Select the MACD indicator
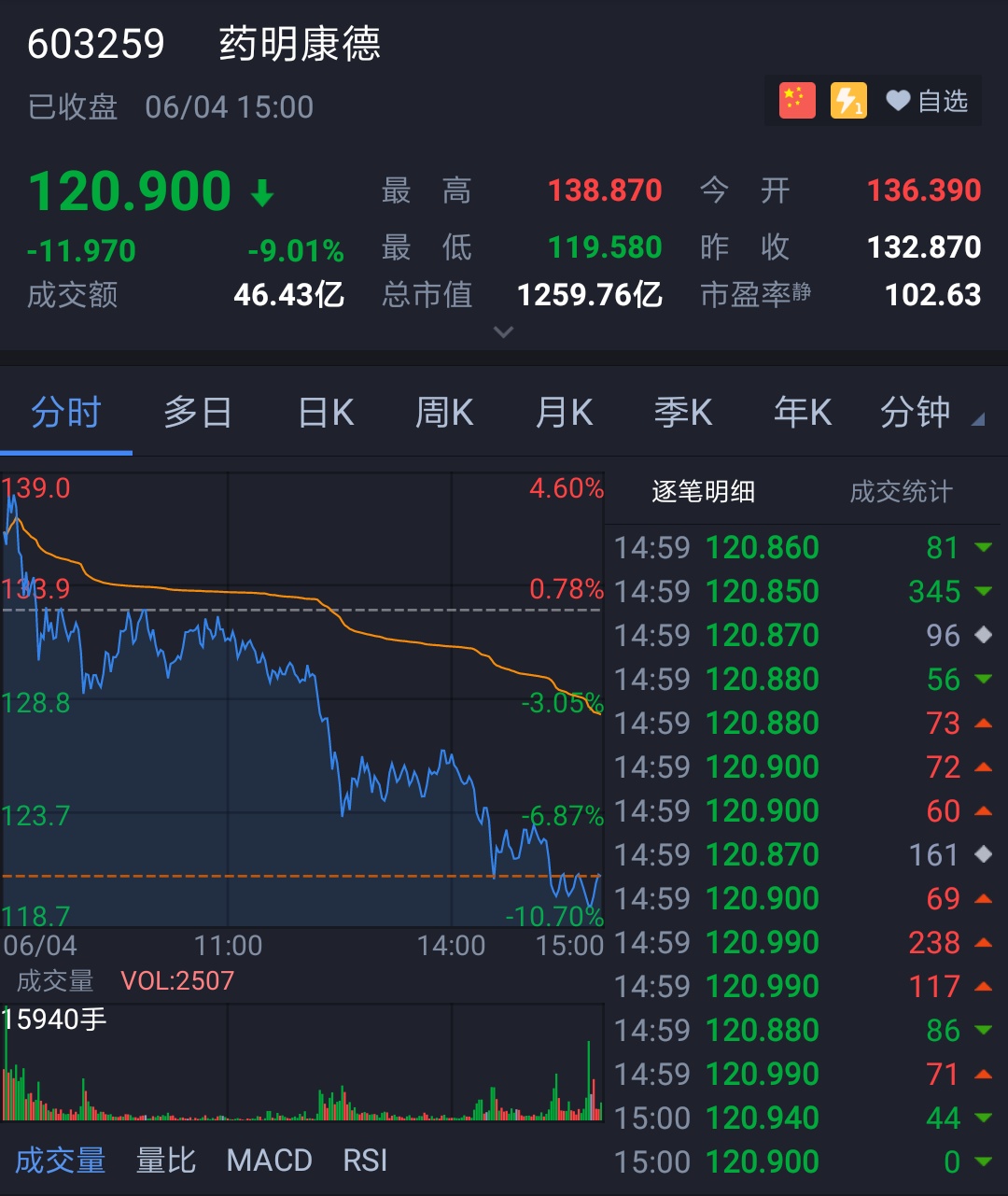The image size is (1008, 1196). click(270, 1161)
